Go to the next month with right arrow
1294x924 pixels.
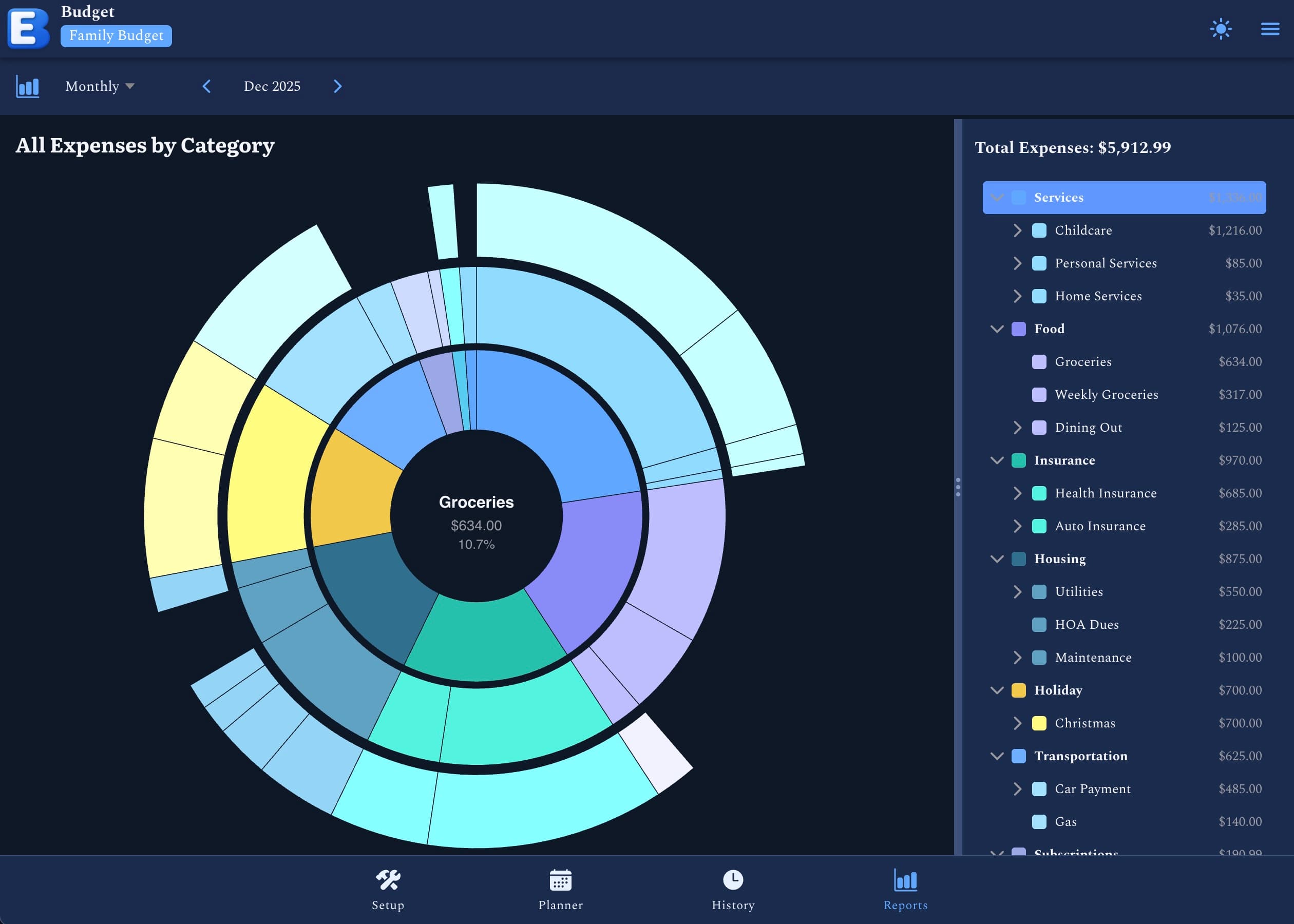[337, 86]
